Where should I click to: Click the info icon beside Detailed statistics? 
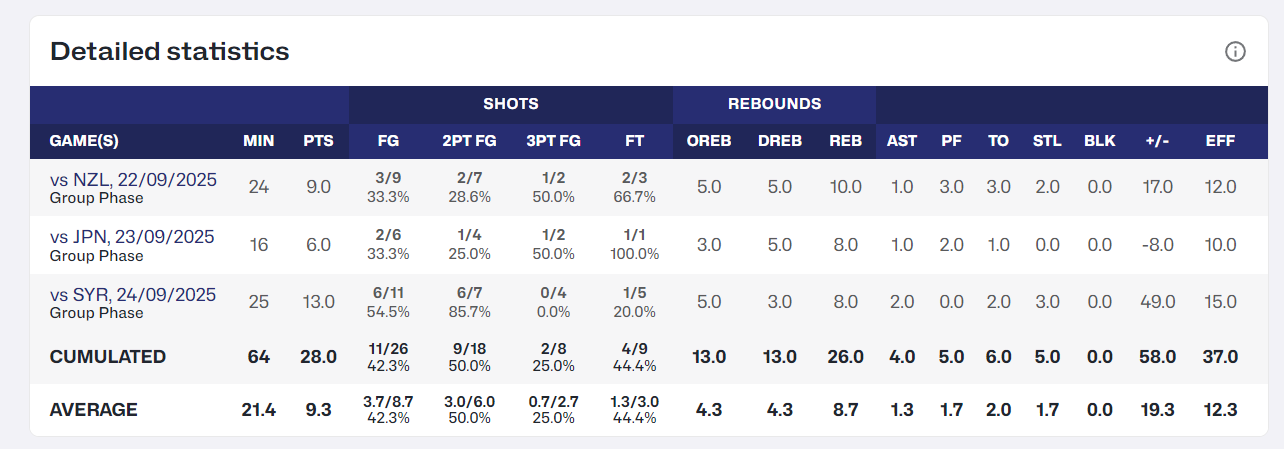(x=1235, y=52)
